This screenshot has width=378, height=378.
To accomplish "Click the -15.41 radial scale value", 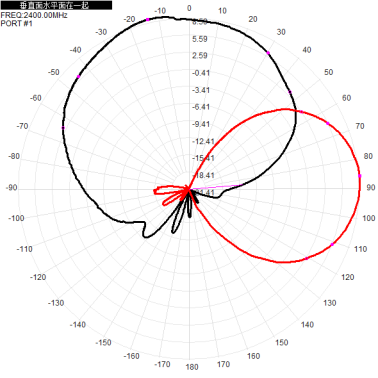I will tap(203, 158).
